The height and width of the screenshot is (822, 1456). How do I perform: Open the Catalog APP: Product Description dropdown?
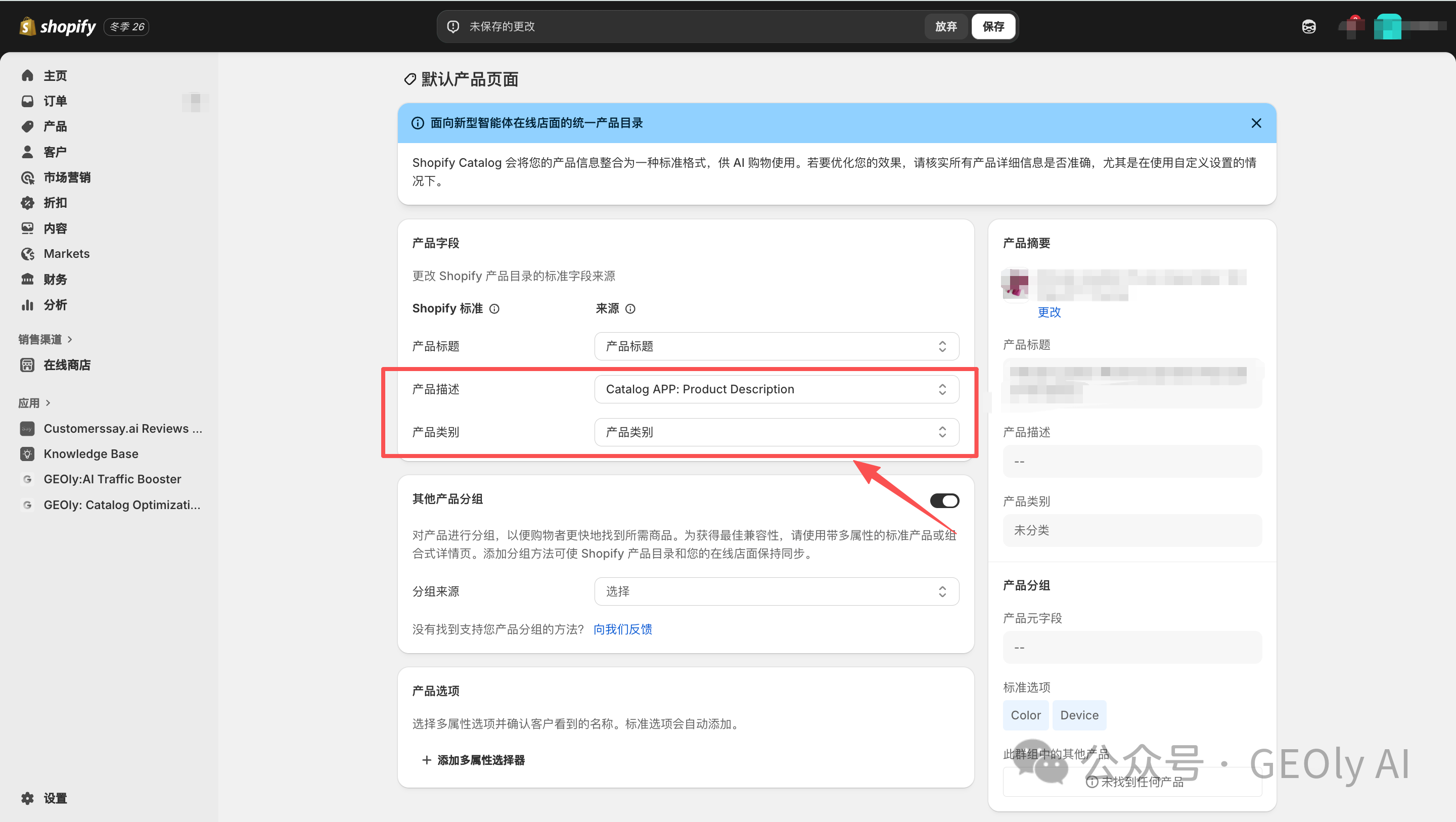pos(777,390)
